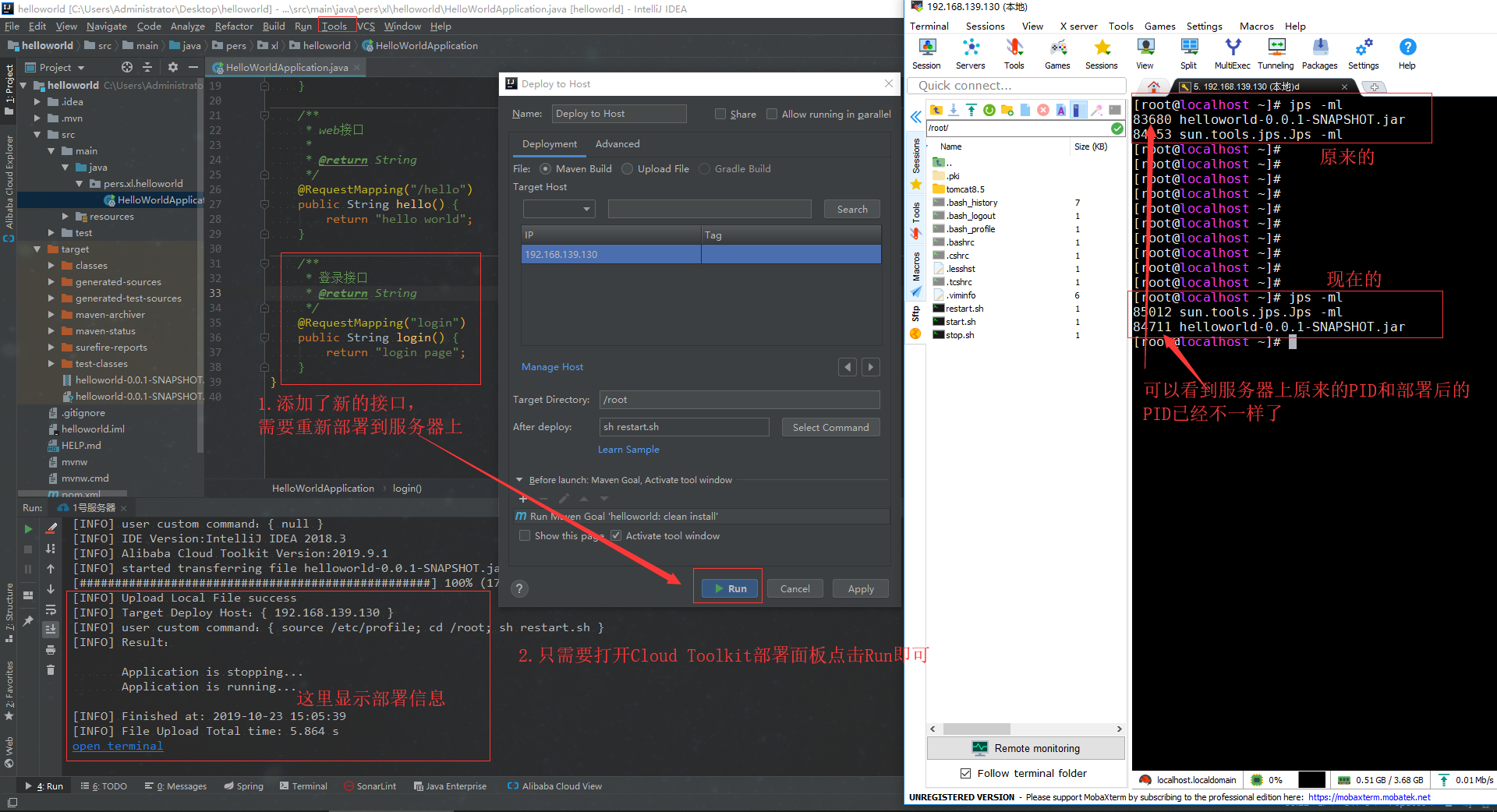Toggle Follow terminal folder checkbox
This screenshot has height=812, width=1497.
966,773
